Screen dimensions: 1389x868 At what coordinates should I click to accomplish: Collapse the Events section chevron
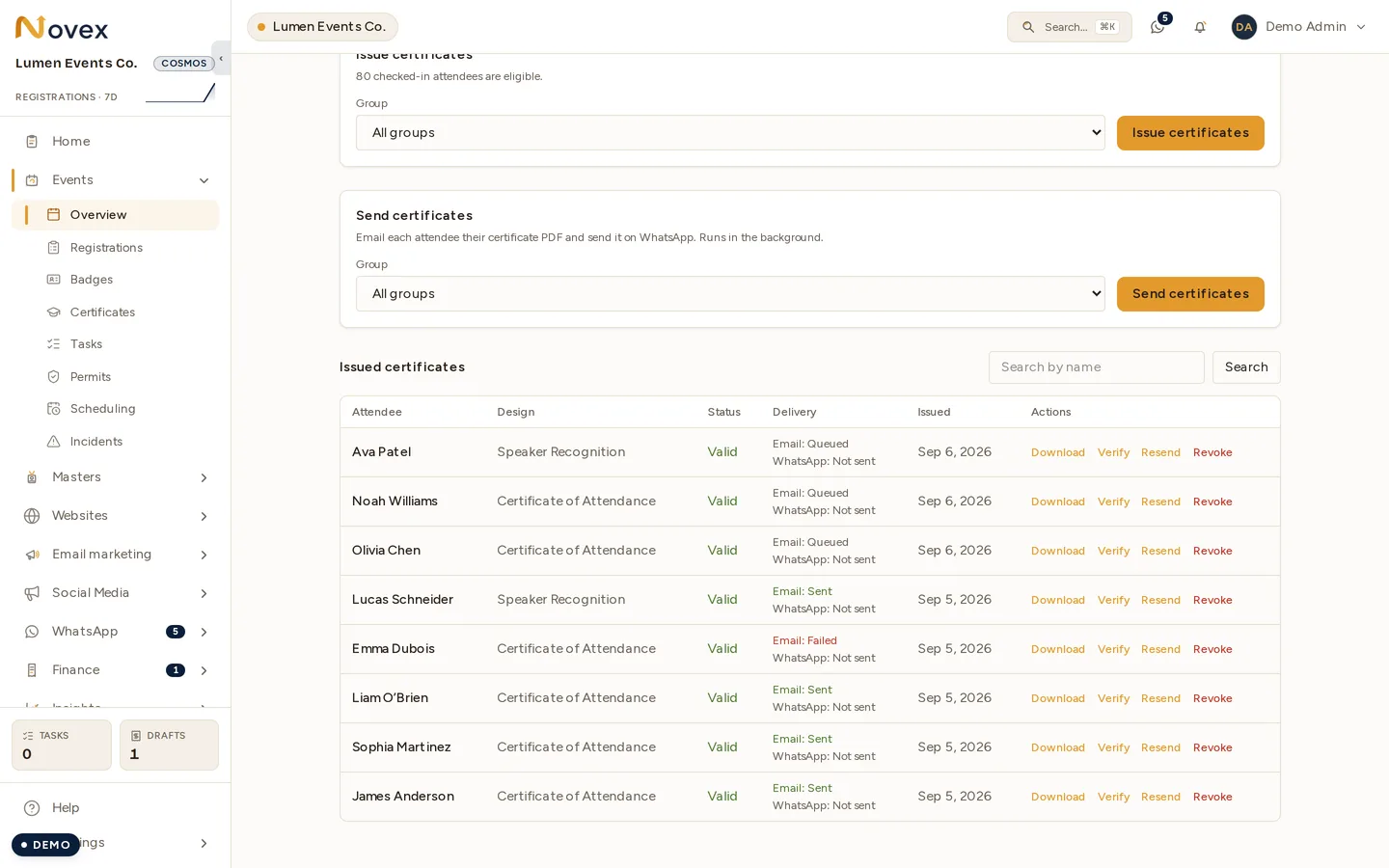(204, 180)
